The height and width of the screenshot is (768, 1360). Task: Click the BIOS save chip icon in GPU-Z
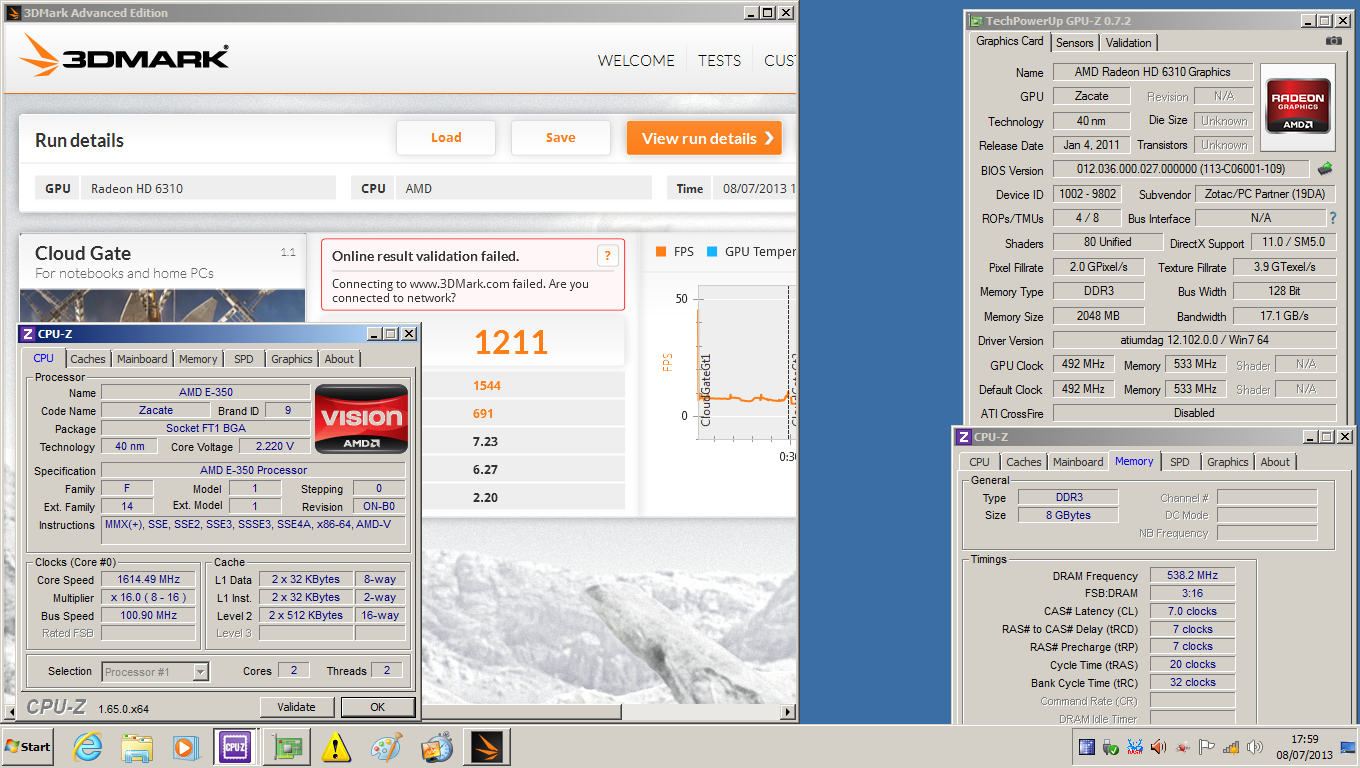1326,169
